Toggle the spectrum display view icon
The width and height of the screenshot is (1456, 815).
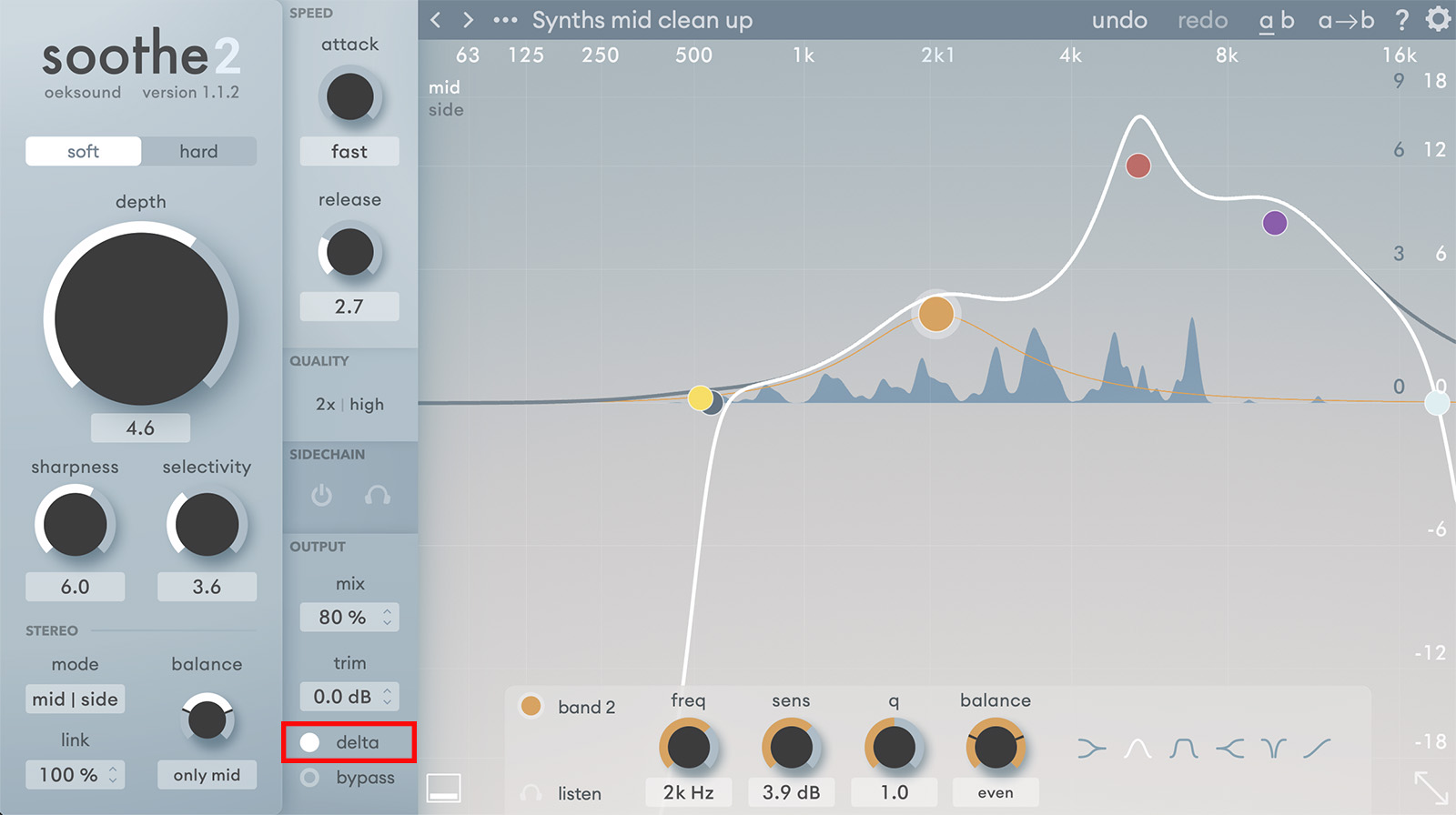click(444, 789)
